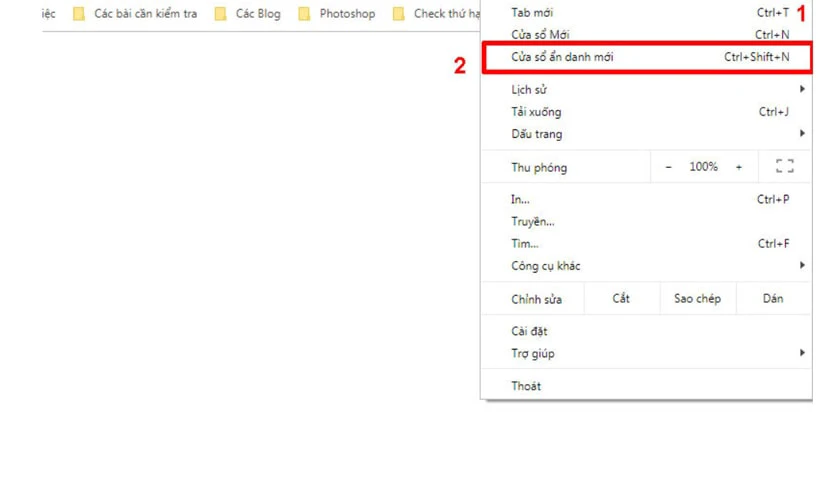Viewport: 840px width, 500px height.
Task: Choose 'In...' to print
Action: 646,199
